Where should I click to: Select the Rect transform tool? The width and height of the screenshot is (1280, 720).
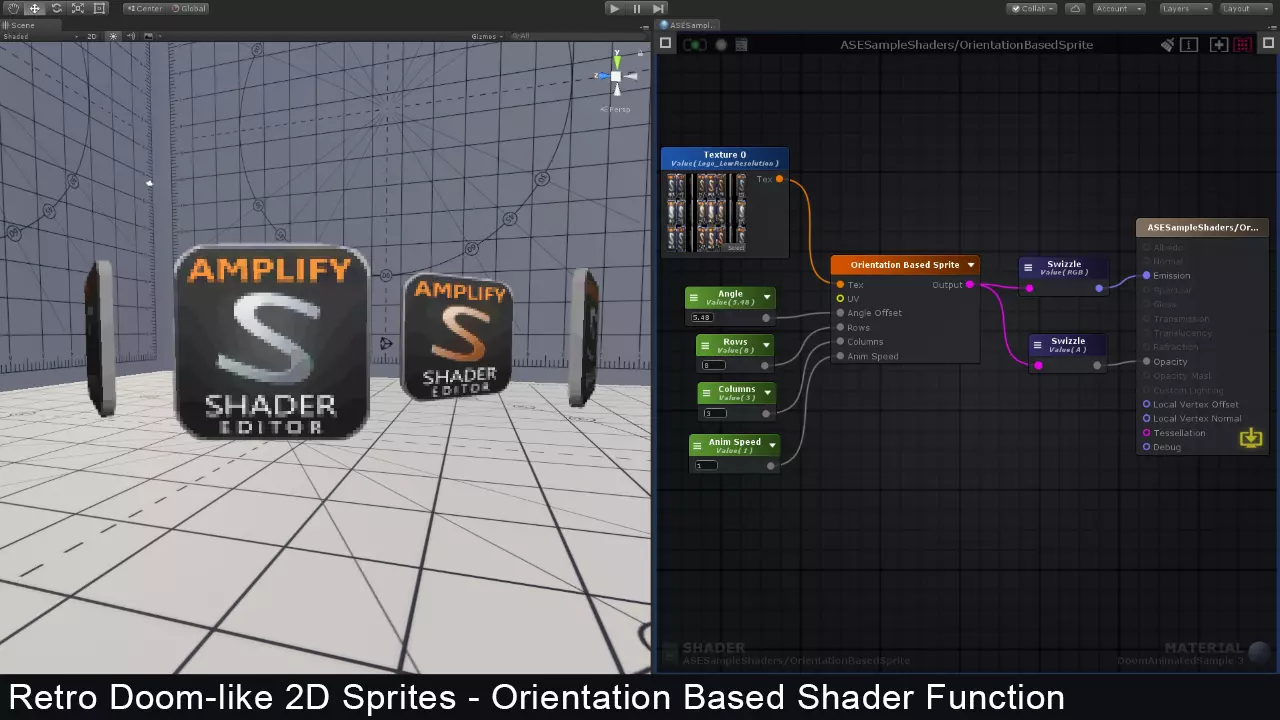[98, 8]
